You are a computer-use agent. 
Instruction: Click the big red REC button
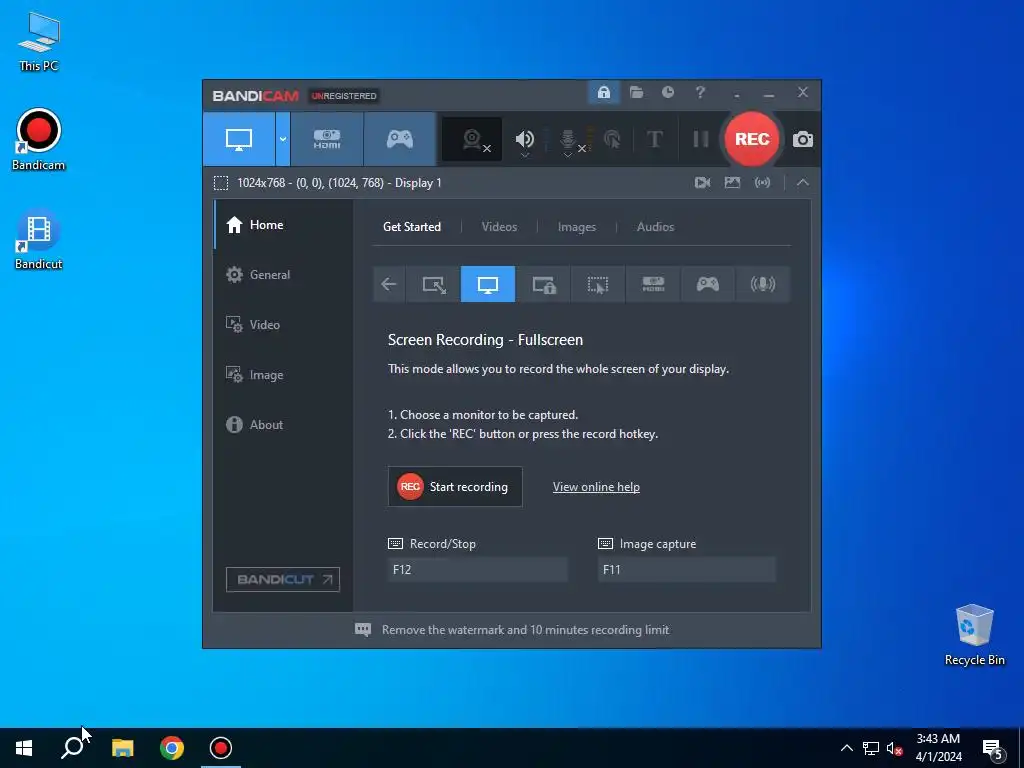752,139
